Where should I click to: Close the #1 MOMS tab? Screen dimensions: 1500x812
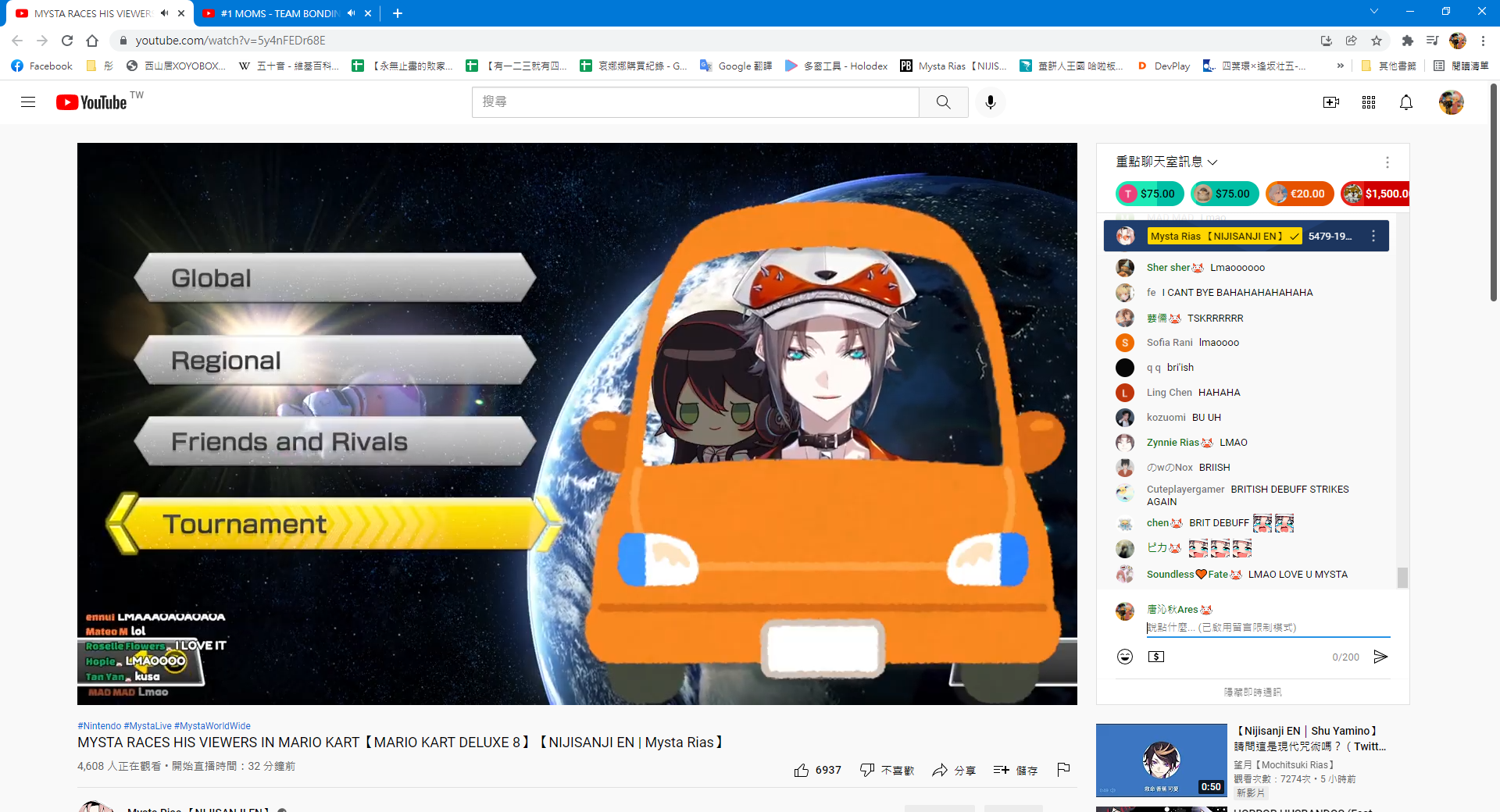pyautogui.click(x=368, y=13)
